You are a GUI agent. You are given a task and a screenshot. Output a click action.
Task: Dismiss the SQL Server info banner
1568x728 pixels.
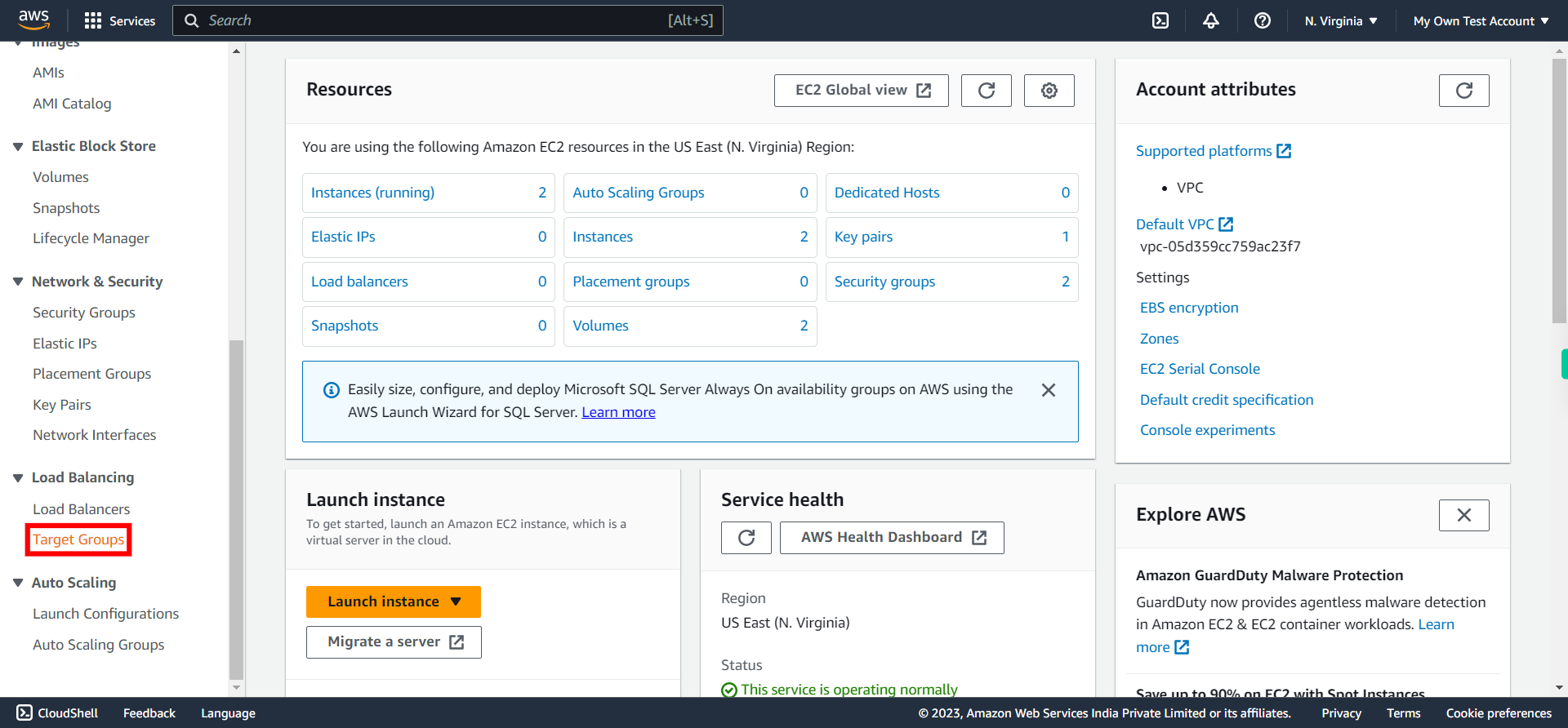1049,390
